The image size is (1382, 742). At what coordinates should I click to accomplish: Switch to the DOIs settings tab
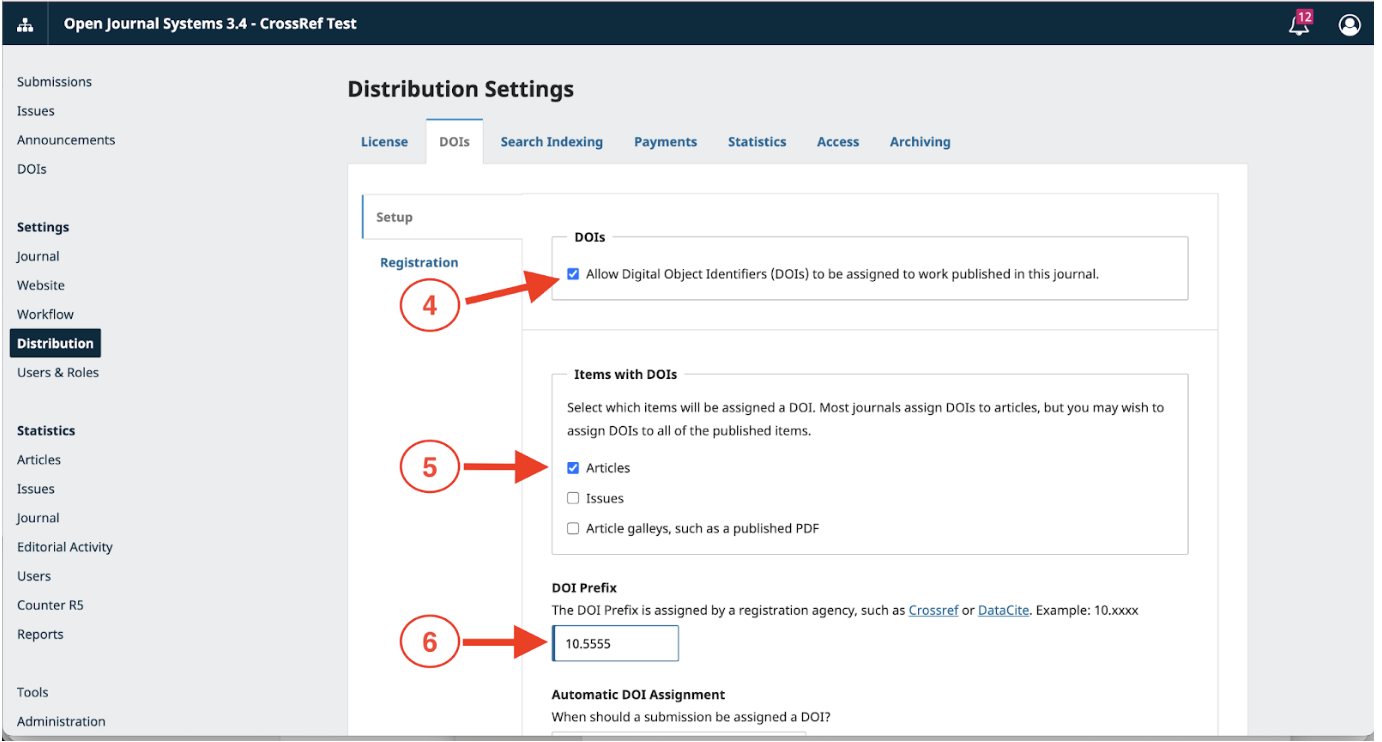pos(454,141)
